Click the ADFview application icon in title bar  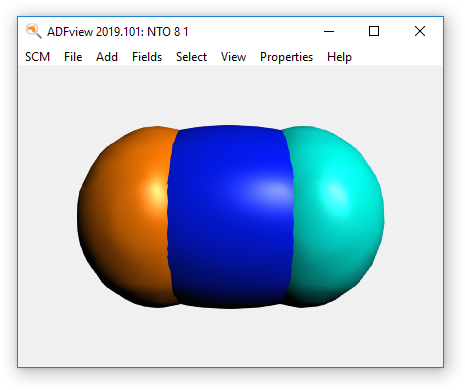pyautogui.click(x=34, y=31)
